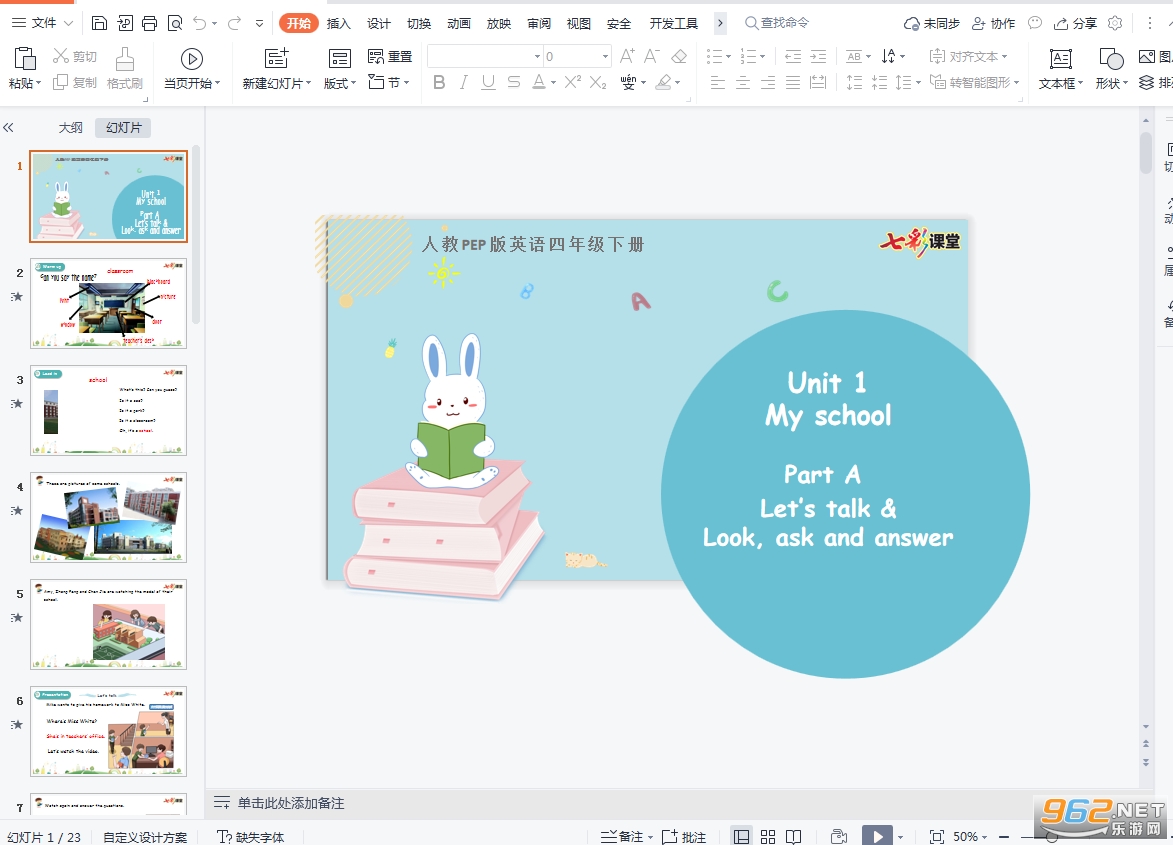Click the New Slide (新建幻灯片) icon
1173x845 pixels.
click(x=276, y=58)
